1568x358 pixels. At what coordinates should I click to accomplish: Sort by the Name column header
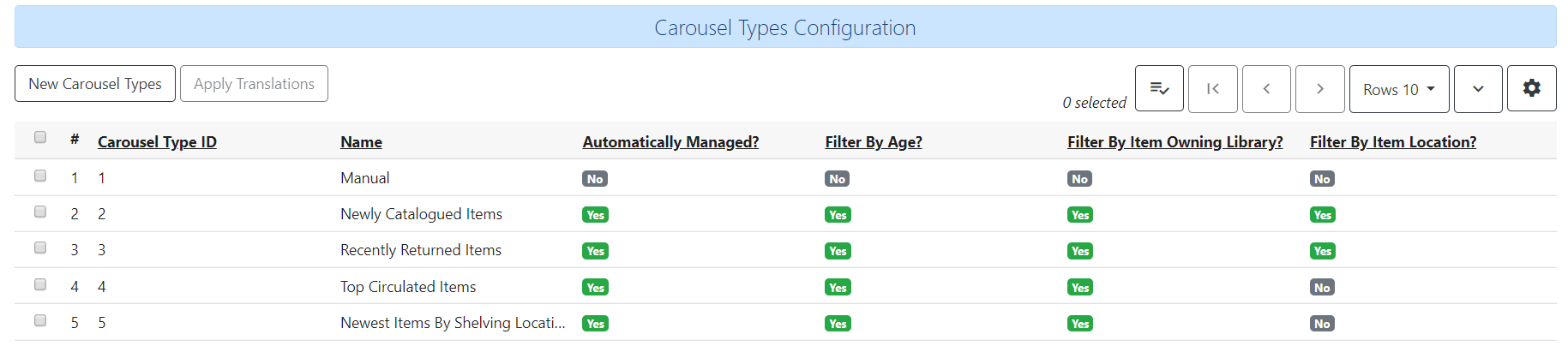[361, 142]
